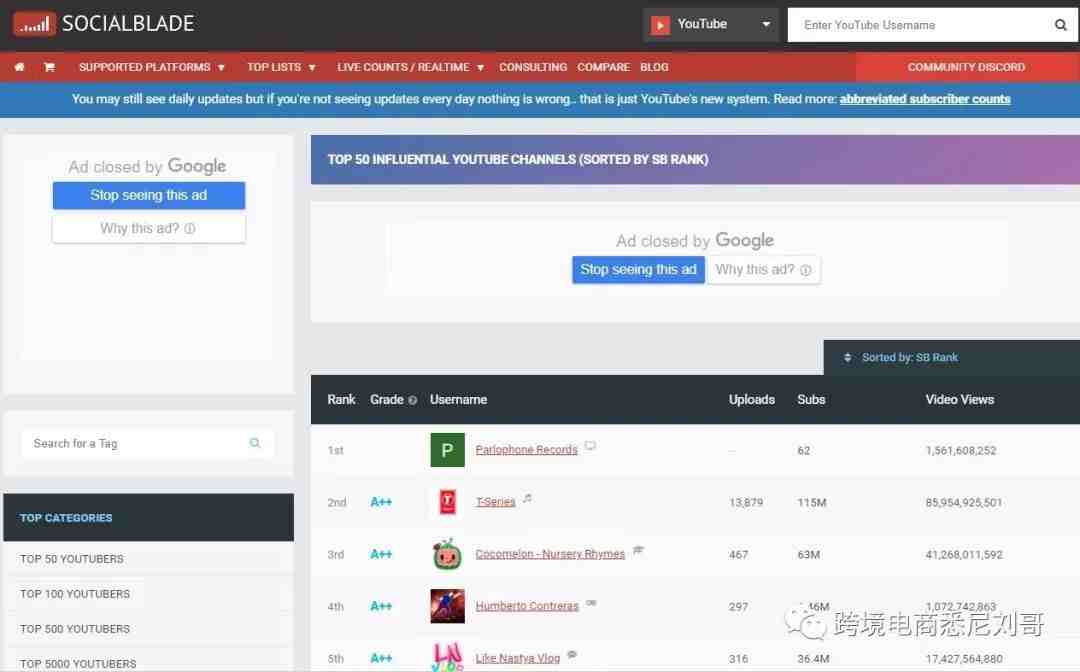The image size is (1080, 672).
Task: Open the YouTube platform dropdown
Action: 710,25
